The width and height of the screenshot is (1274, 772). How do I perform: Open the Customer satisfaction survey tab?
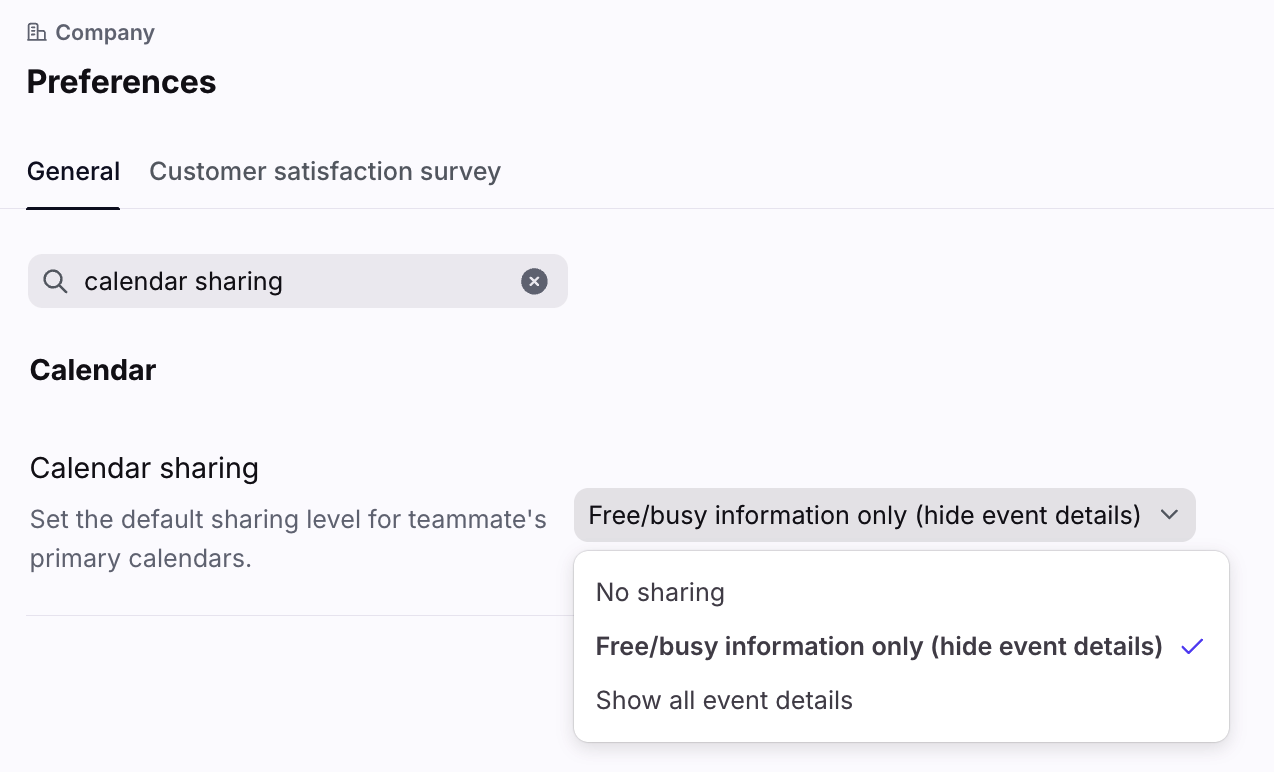(325, 172)
